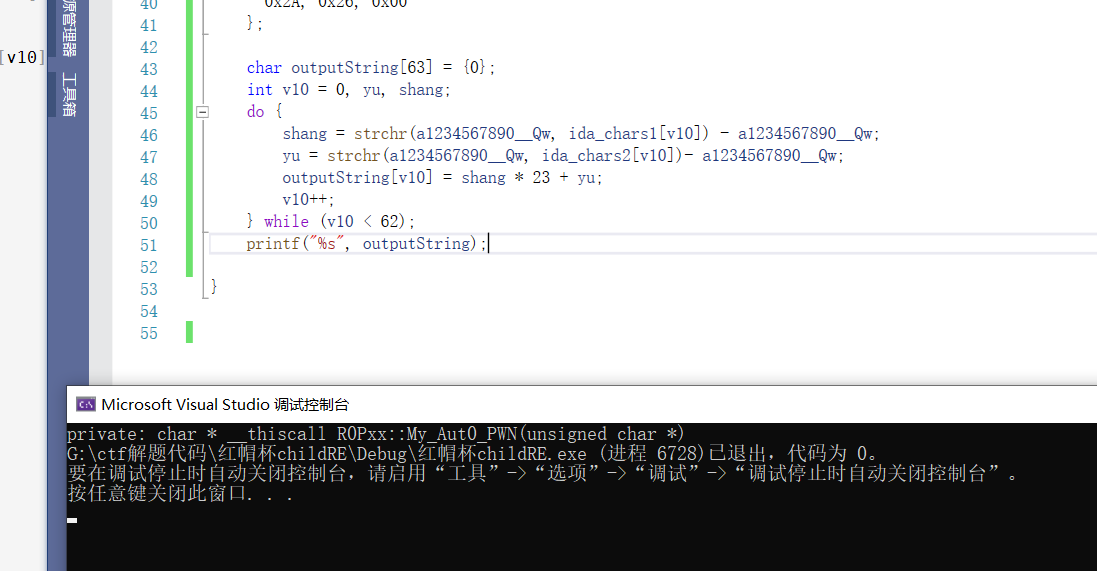Click the shang = strchr assignment line
1097x571 pixels.
[581, 134]
